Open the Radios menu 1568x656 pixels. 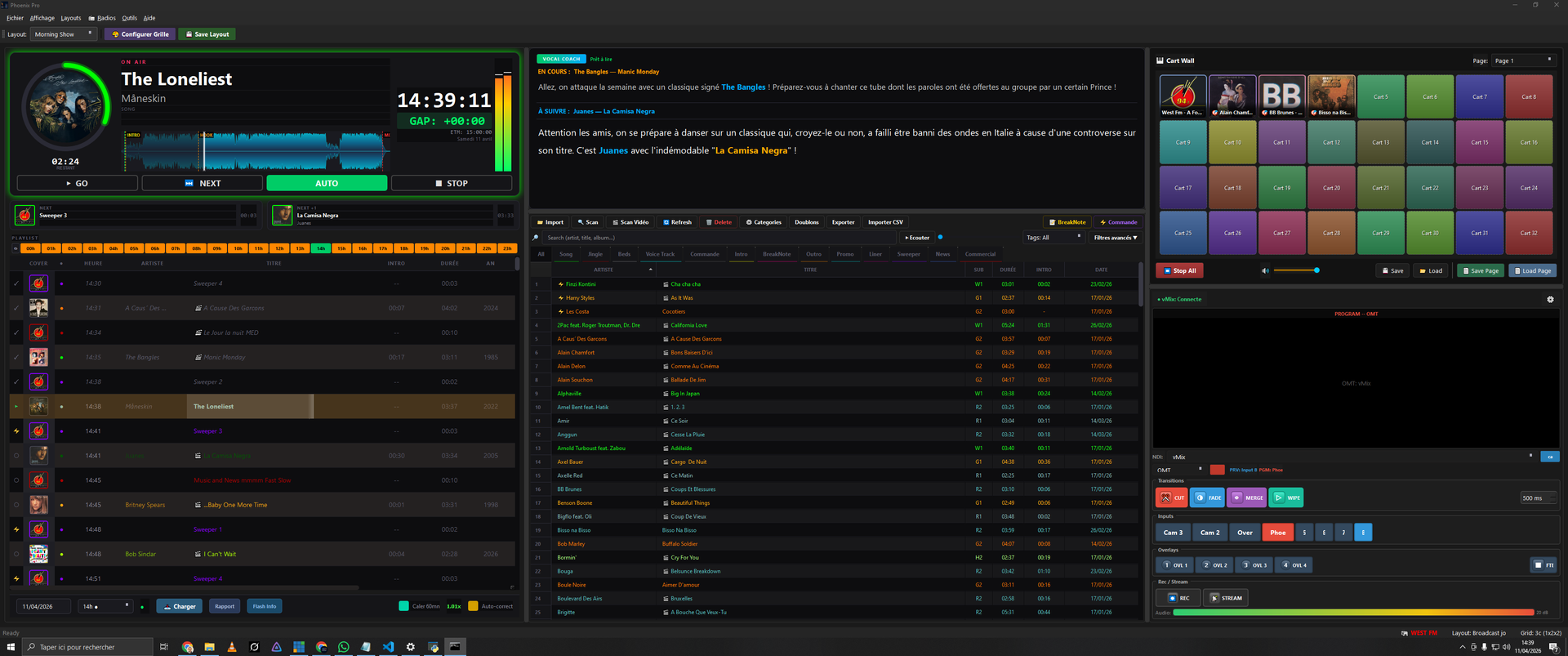click(104, 18)
